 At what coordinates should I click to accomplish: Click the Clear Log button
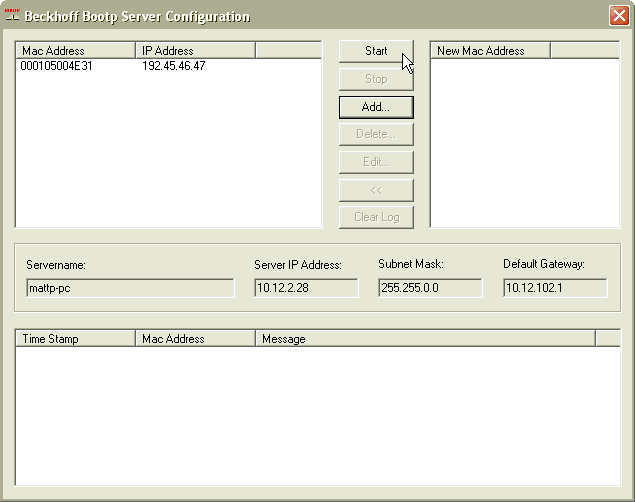click(x=376, y=217)
